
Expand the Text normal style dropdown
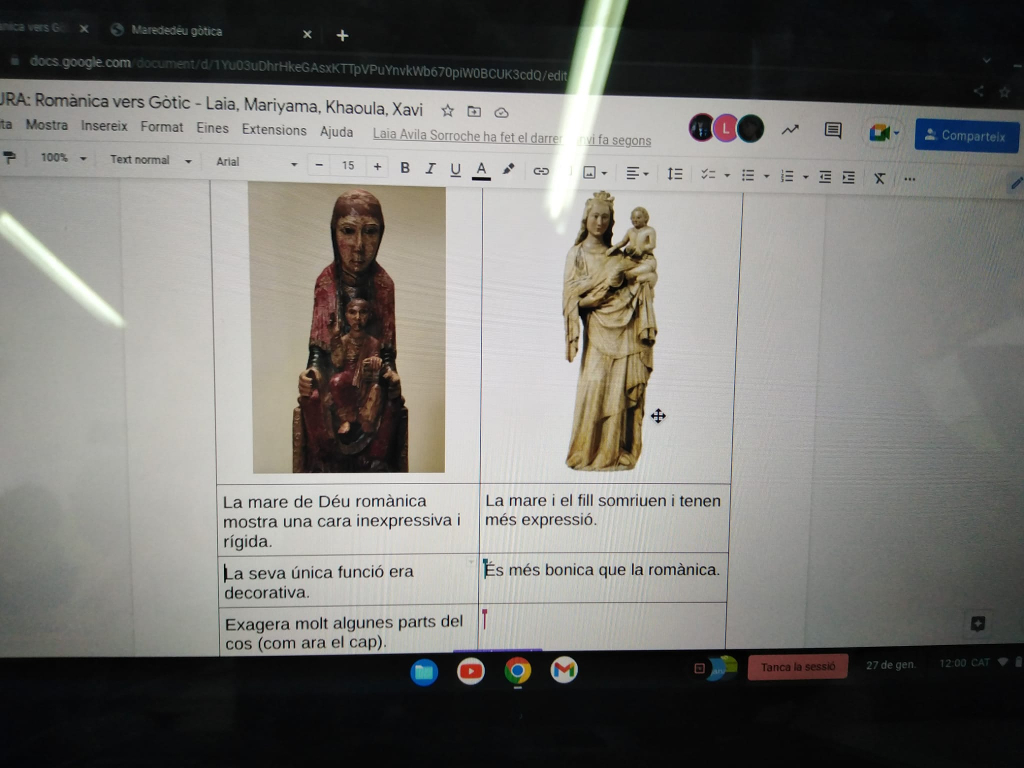pyautogui.click(x=150, y=160)
